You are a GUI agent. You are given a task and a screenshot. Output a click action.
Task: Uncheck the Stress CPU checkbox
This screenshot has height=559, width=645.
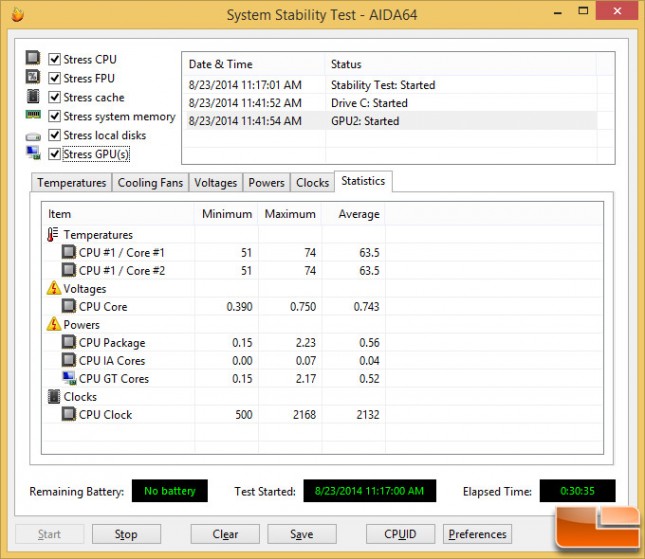(54, 59)
